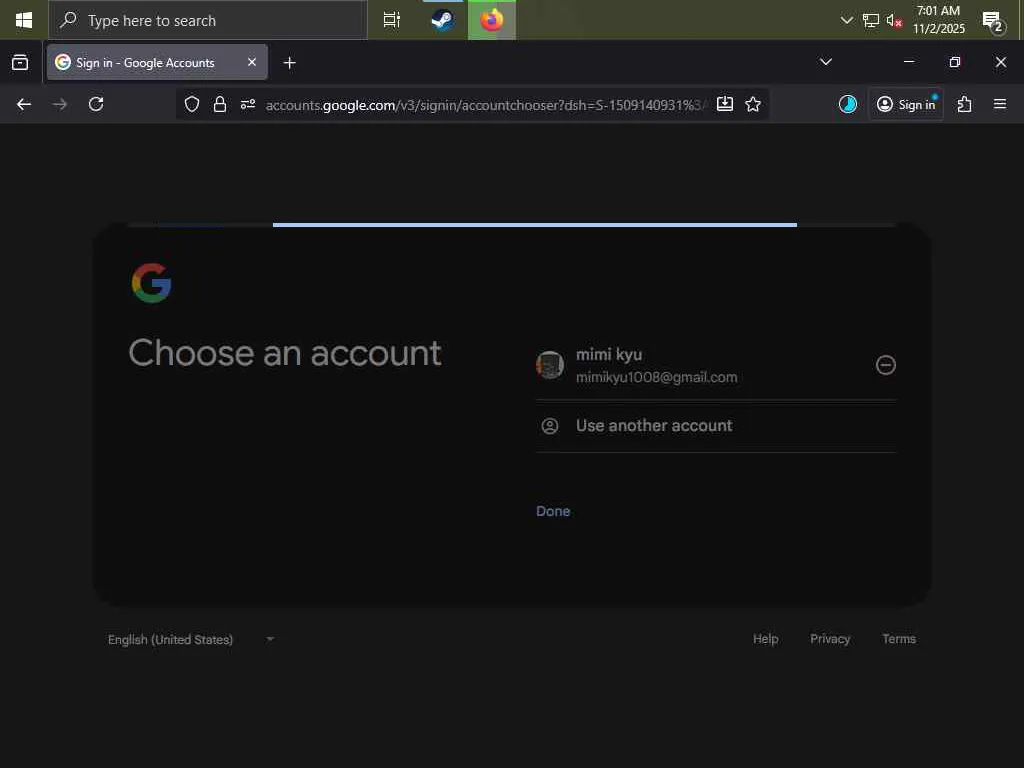Open the English (United States) language dropdown

tap(191, 639)
